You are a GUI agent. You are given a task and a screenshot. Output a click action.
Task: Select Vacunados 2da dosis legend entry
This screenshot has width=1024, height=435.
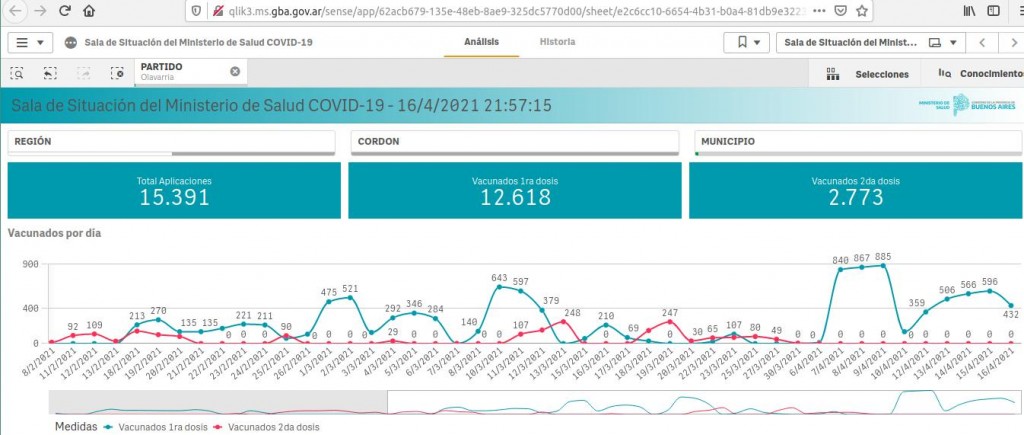(268, 427)
